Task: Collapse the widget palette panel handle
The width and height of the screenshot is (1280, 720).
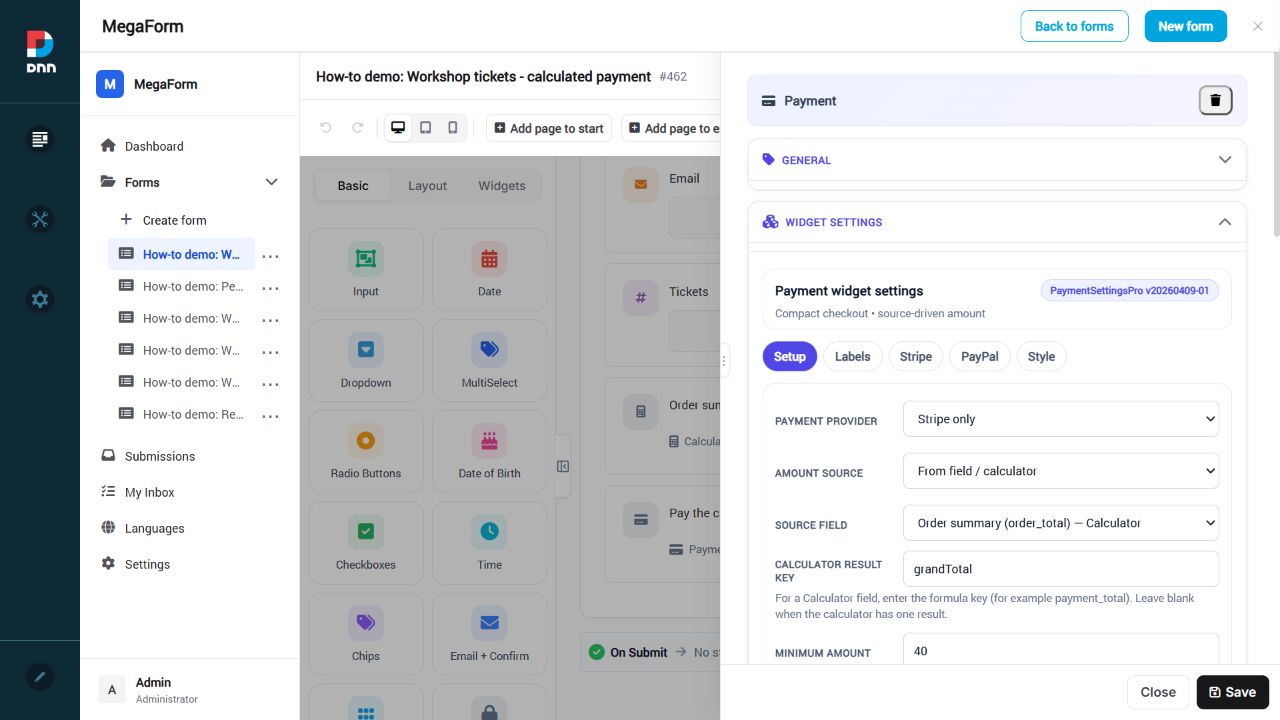Action: click(563, 466)
